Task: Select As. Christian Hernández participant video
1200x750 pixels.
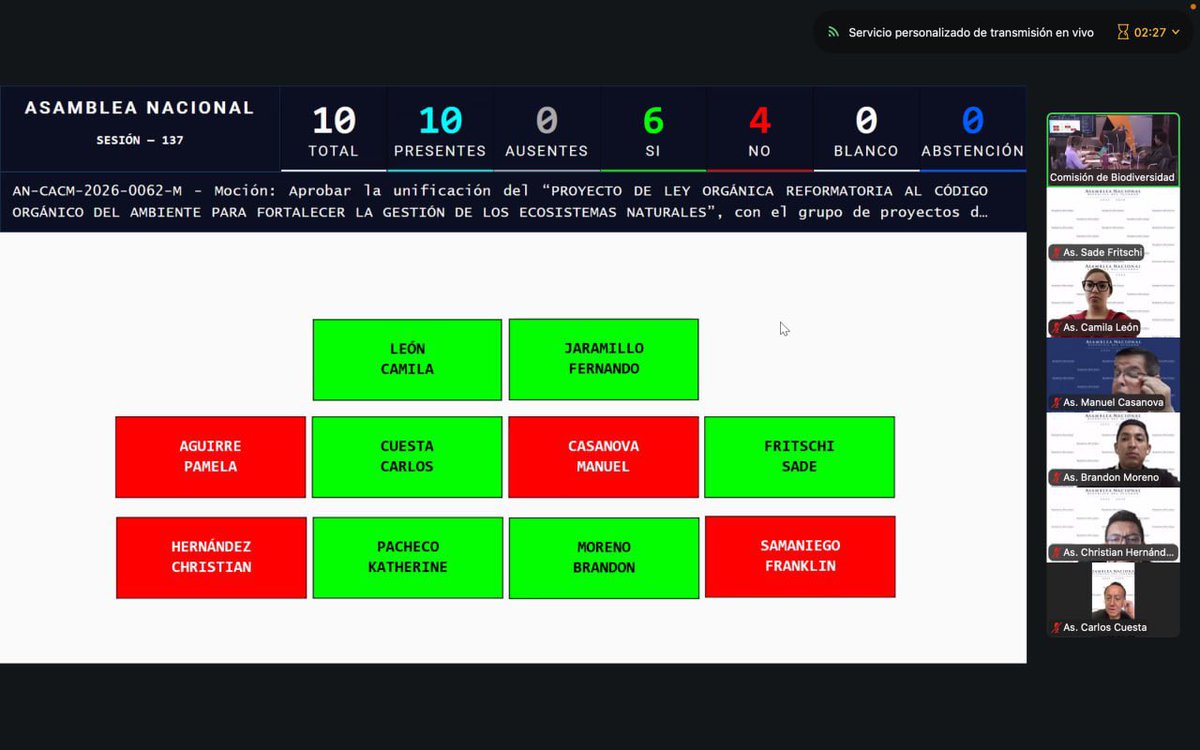Action: (x=1113, y=524)
